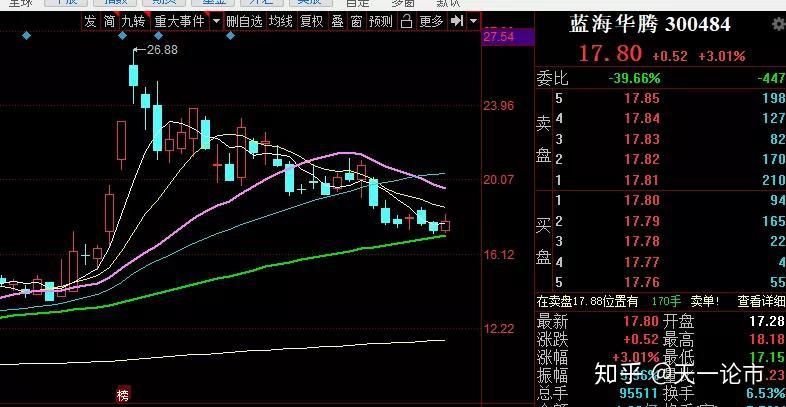This screenshot has width=786, height=407.
Task: Expand the dropdown arrow after the jump-to-end icon
Action: 474,22
